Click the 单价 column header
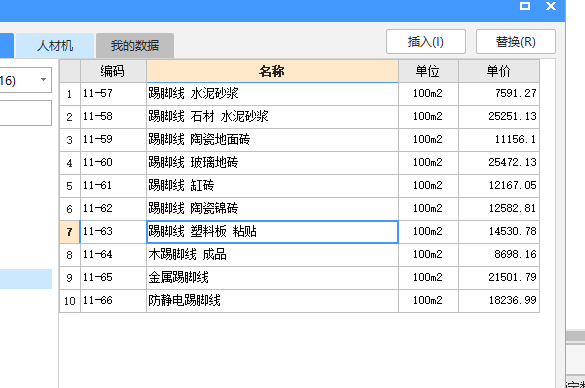 499,71
